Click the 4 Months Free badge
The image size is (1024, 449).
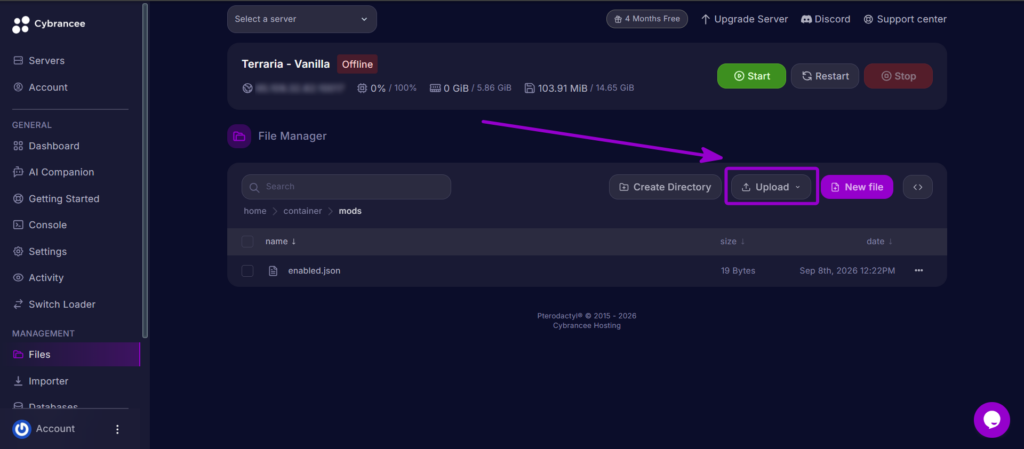[647, 19]
